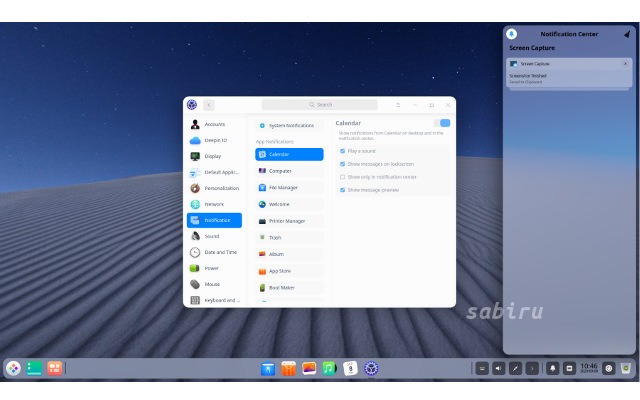Open Deepin ID cloud settings
Viewport: 640px width, 400px height.
[214, 140]
